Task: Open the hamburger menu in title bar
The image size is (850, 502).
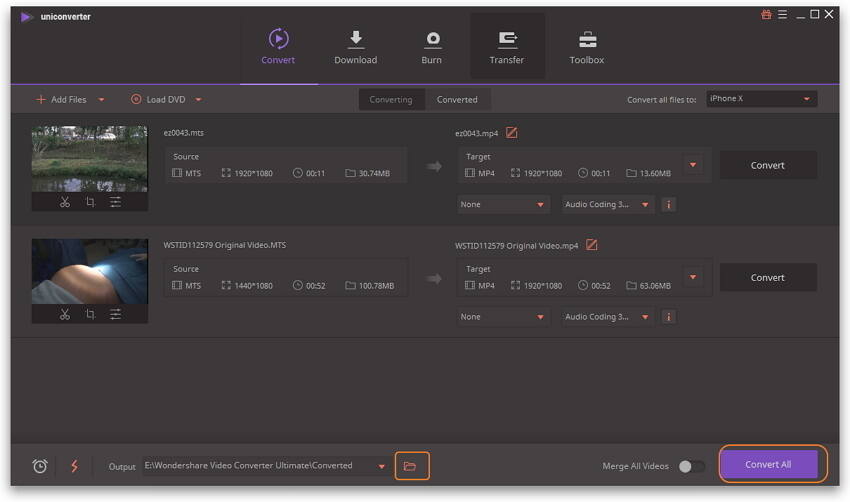Action: pyautogui.click(x=783, y=15)
